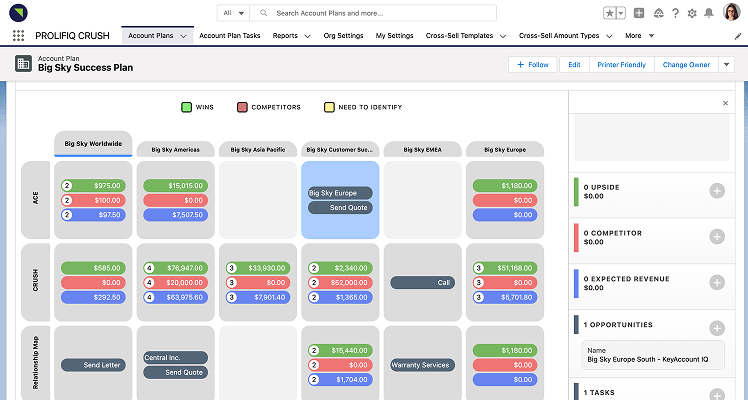Click the Prolifiq logo icon
The height and width of the screenshot is (400, 748).
click(x=18, y=13)
